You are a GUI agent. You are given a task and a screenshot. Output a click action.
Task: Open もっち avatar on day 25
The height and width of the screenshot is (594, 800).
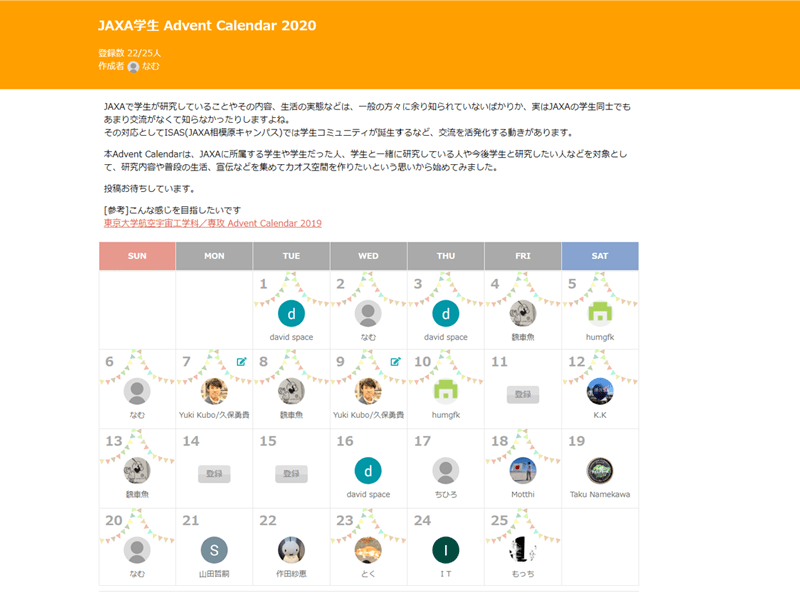click(523, 550)
